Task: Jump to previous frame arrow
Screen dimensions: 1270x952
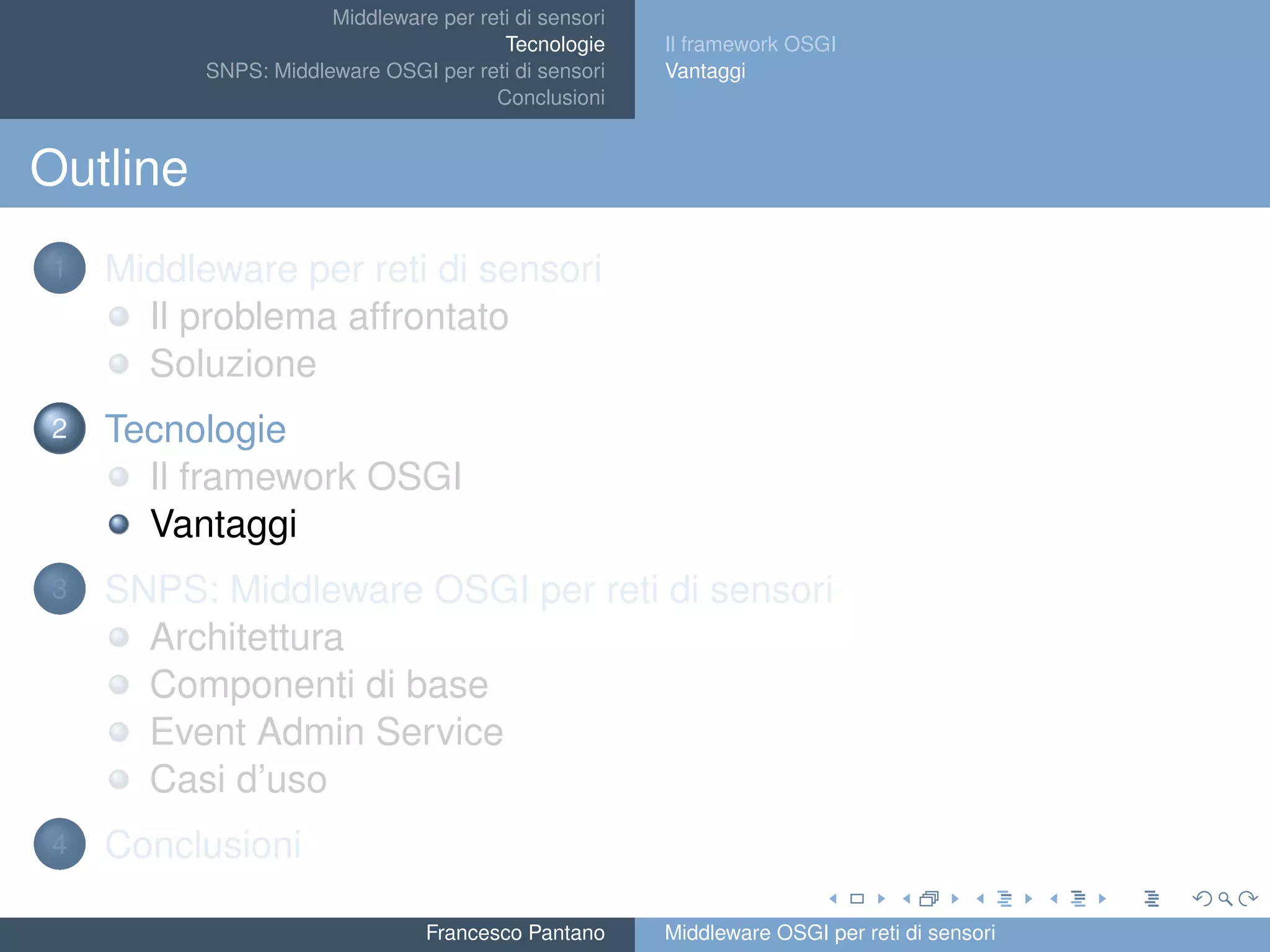Action: click(906, 898)
